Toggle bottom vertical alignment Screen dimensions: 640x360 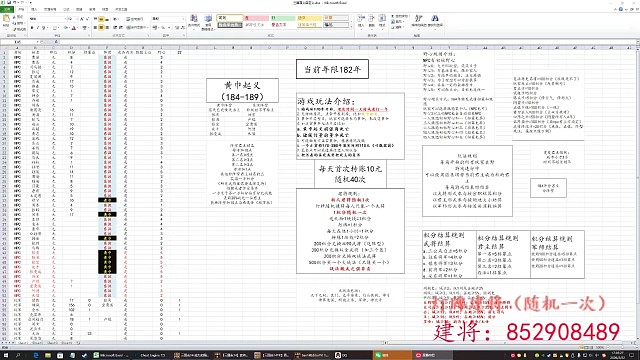(107, 19)
